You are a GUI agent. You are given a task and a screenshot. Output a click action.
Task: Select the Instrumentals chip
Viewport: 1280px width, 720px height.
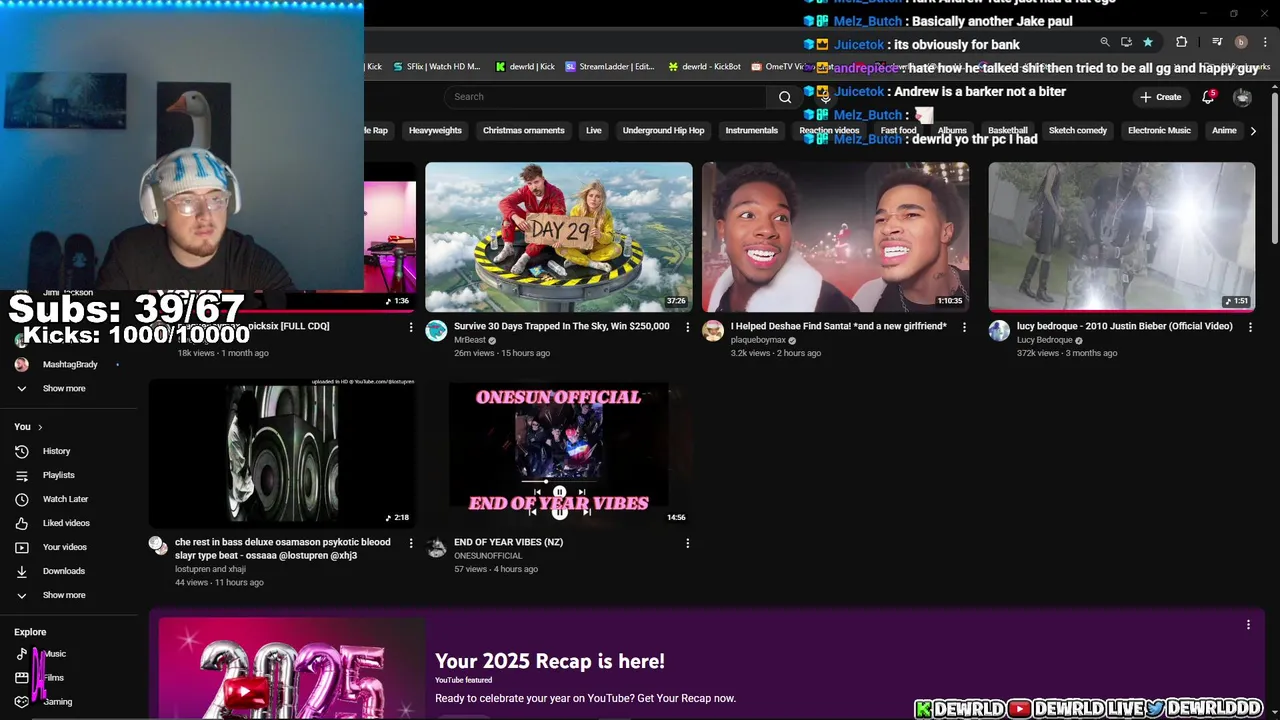(751, 131)
